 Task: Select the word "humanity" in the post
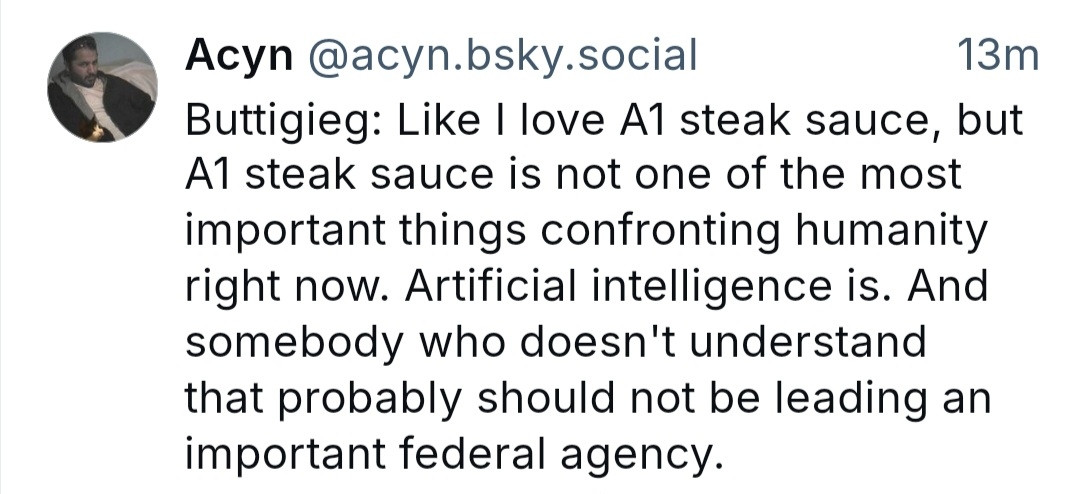coord(893,231)
